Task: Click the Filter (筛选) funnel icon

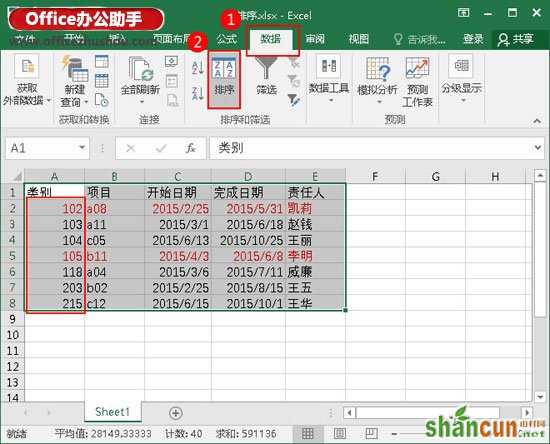Action: [266, 68]
